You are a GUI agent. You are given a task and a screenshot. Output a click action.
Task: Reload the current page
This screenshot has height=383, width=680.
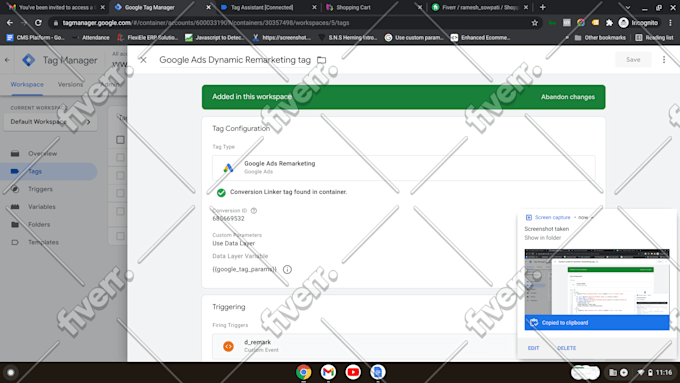[x=38, y=23]
